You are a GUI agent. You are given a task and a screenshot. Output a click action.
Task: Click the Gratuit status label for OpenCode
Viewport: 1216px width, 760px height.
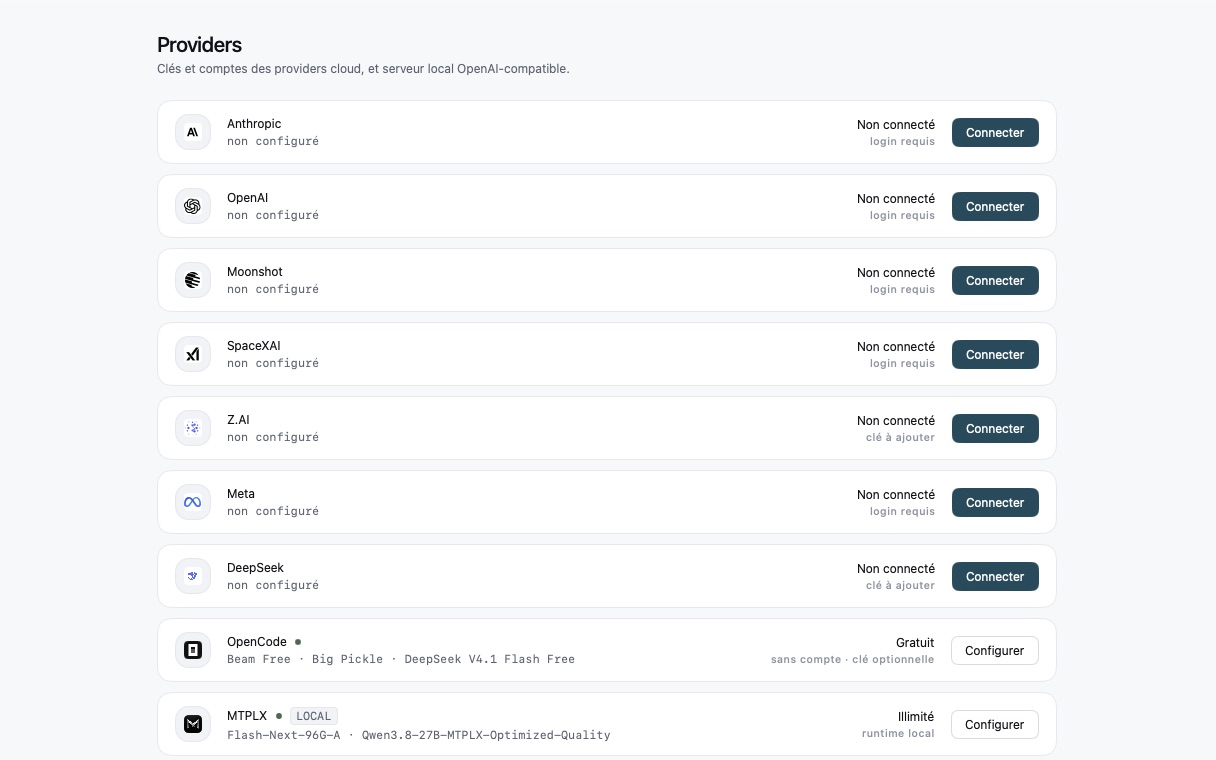tap(915, 643)
